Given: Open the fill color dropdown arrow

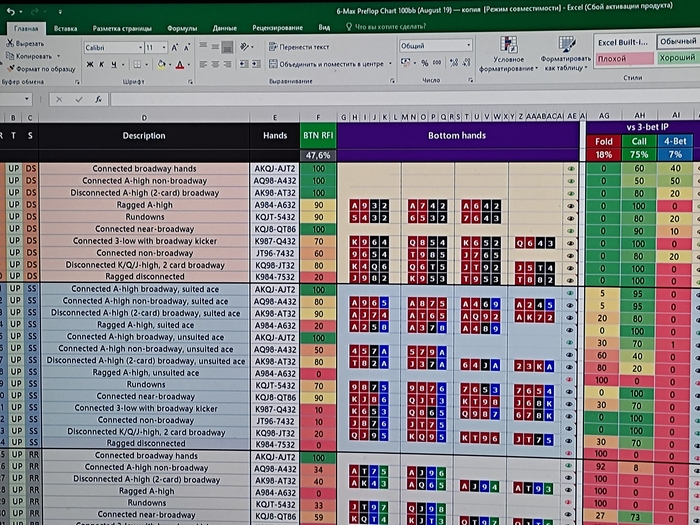Looking at the screenshot, I should click(170, 65).
